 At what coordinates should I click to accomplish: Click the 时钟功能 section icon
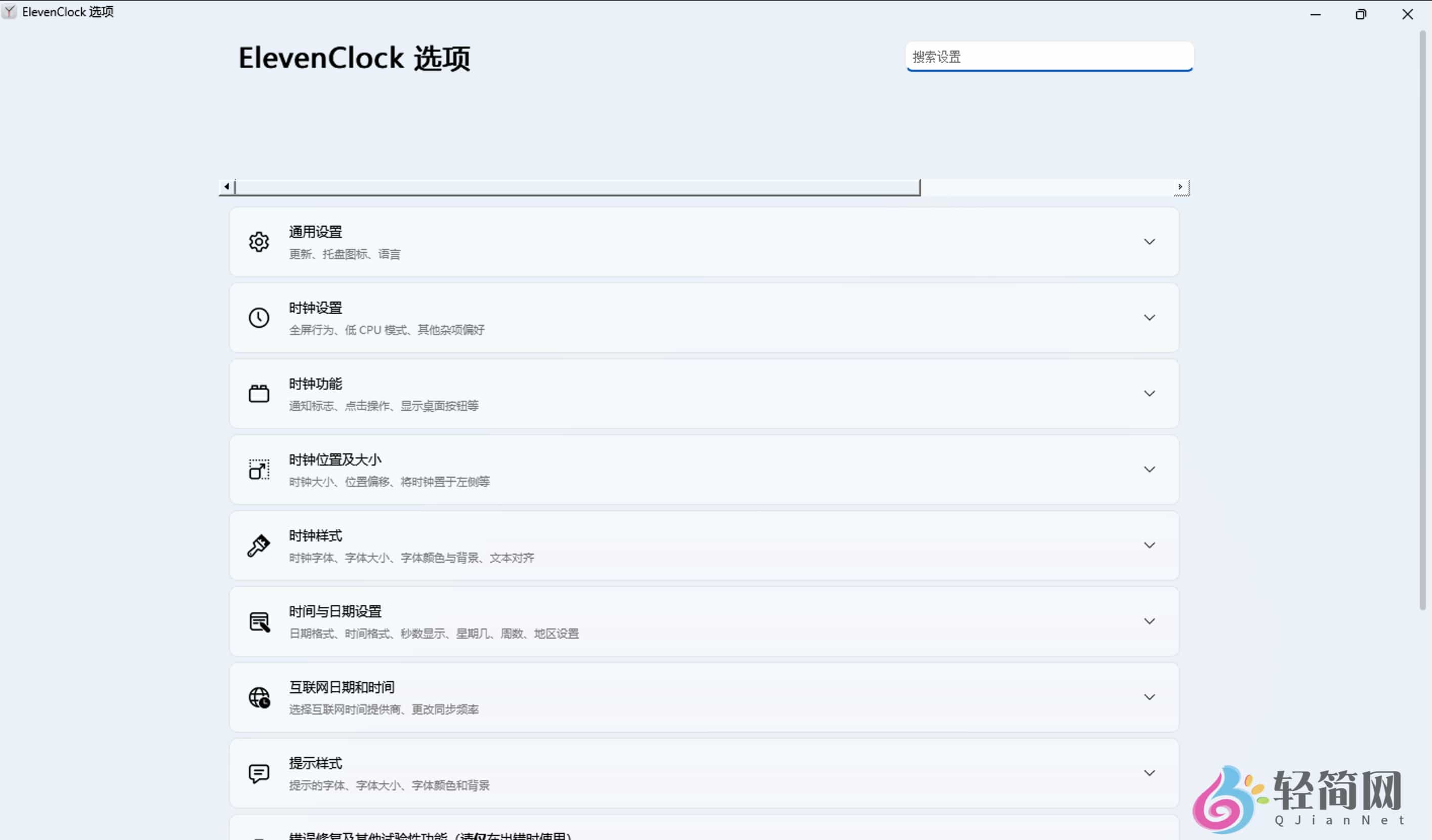[x=259, y=393]
